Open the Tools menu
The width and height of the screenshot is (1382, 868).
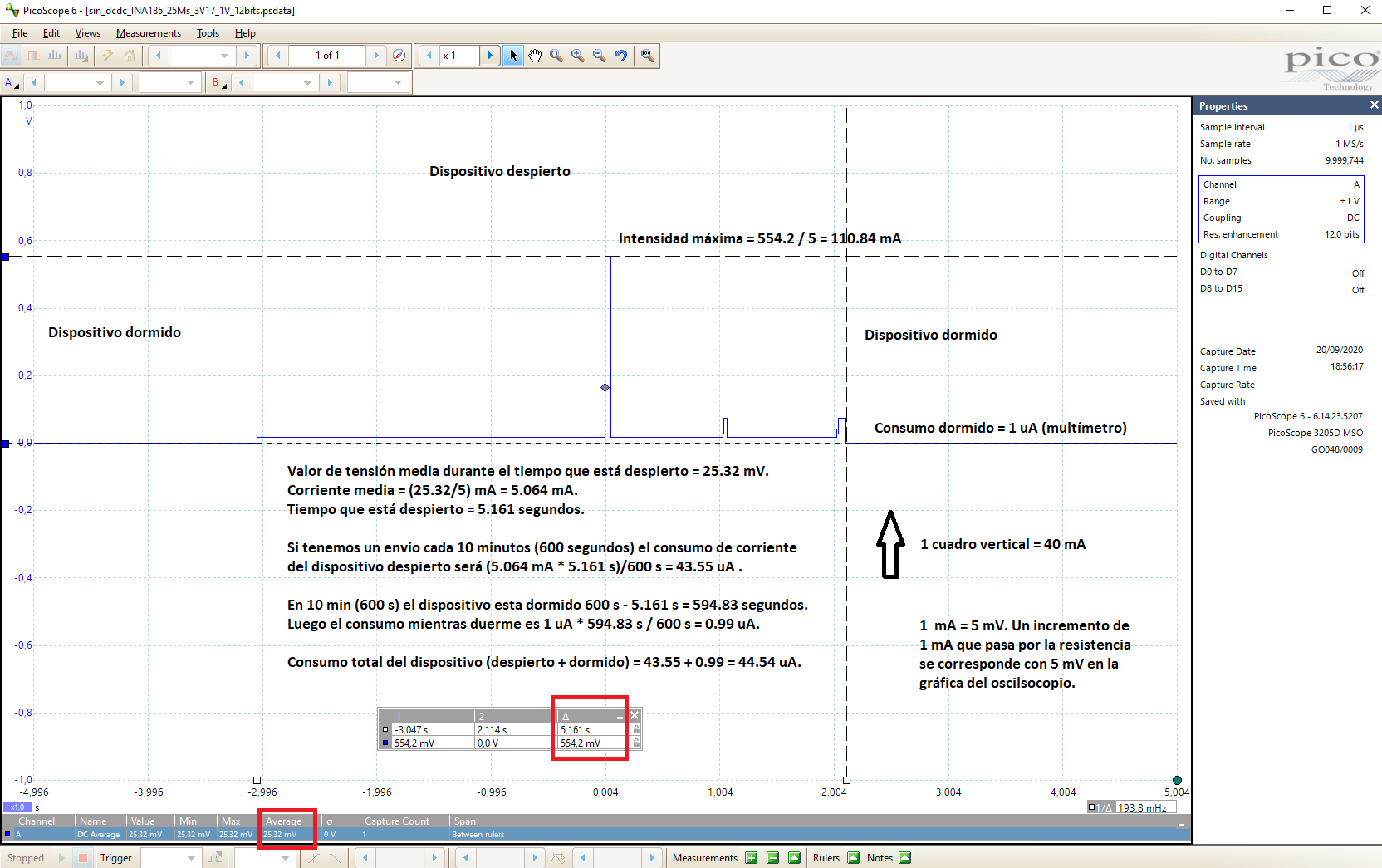point(208,33)
